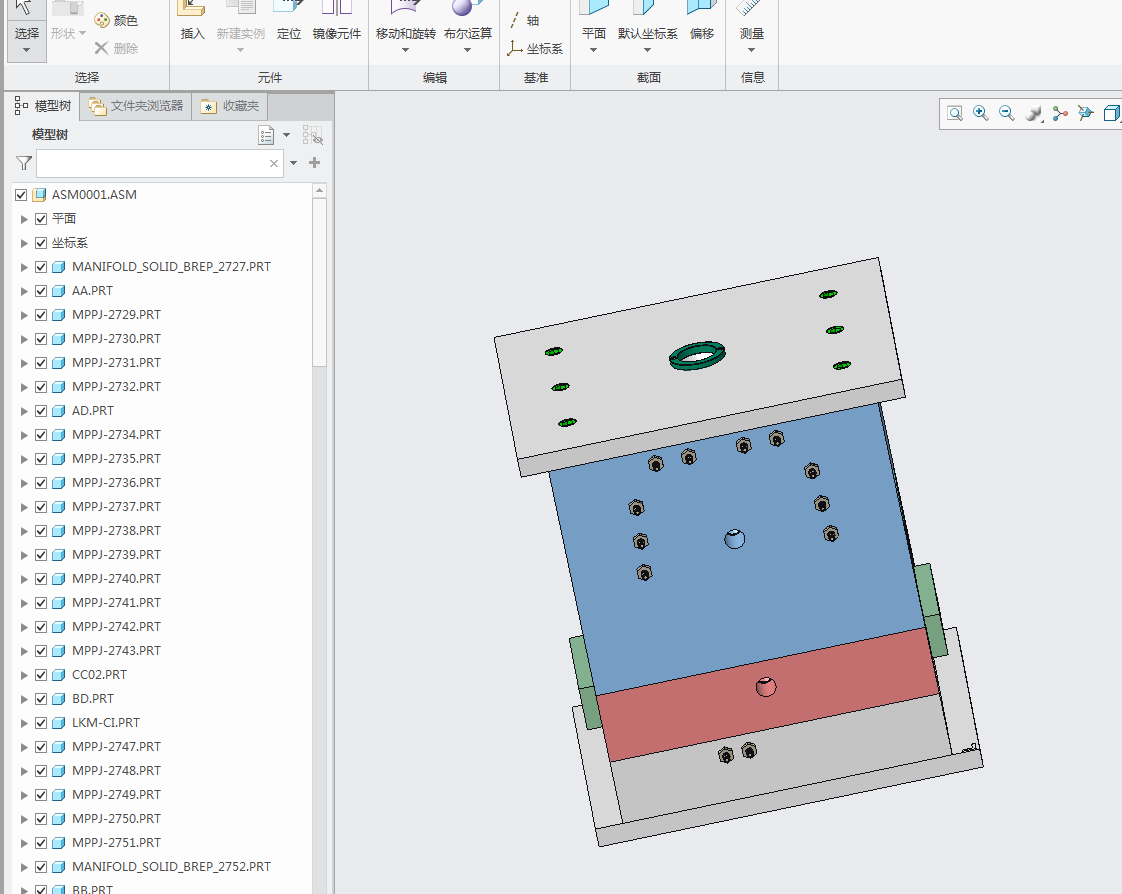Click the zoom out magnifier icon
The width and height of the screenshot is (1122, 894).
[1007, 114]
